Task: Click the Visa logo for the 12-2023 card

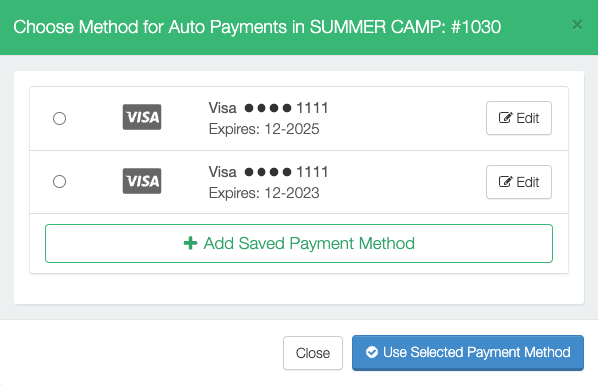Action: [142, 181]
